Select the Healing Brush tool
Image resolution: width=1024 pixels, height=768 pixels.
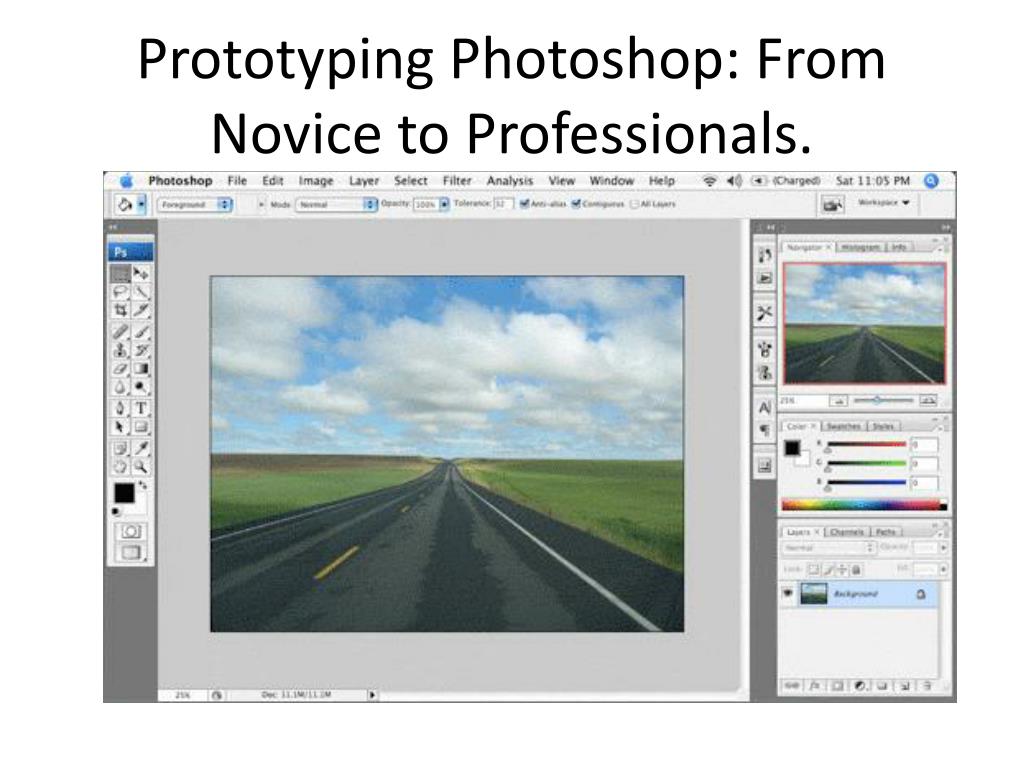click(x=120, y=332)
